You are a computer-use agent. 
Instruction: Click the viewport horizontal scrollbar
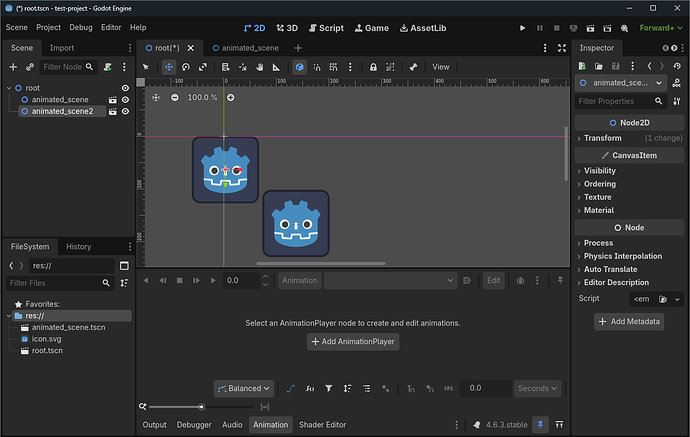coord(321,264)
